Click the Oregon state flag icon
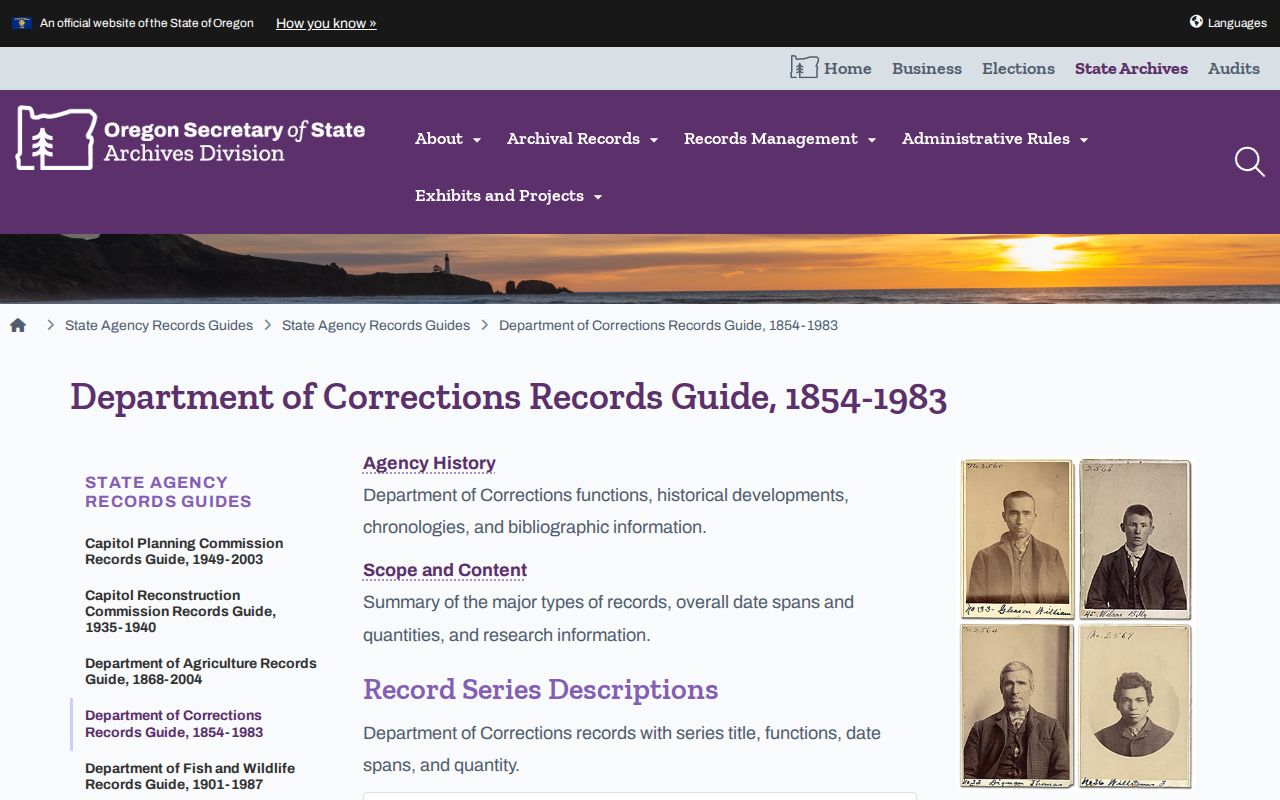Screen dimensions: 1280x800 [21, 23]
